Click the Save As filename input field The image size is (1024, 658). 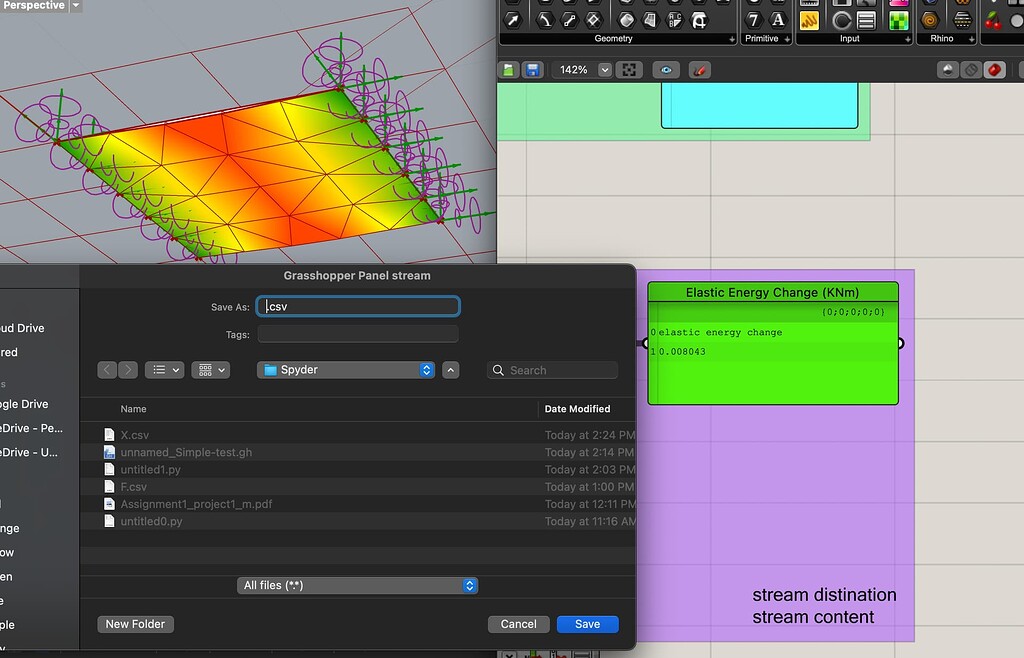coord(358,307)
